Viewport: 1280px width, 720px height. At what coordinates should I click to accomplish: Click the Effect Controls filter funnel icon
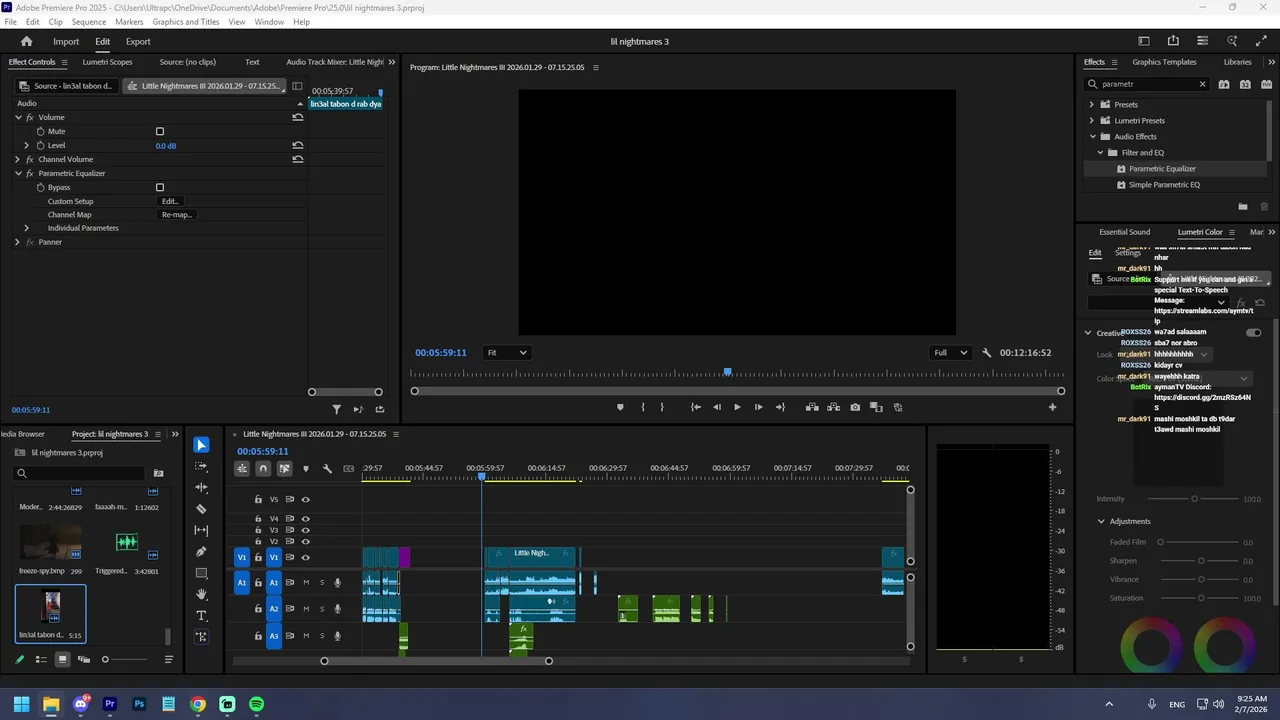point(336,409)
